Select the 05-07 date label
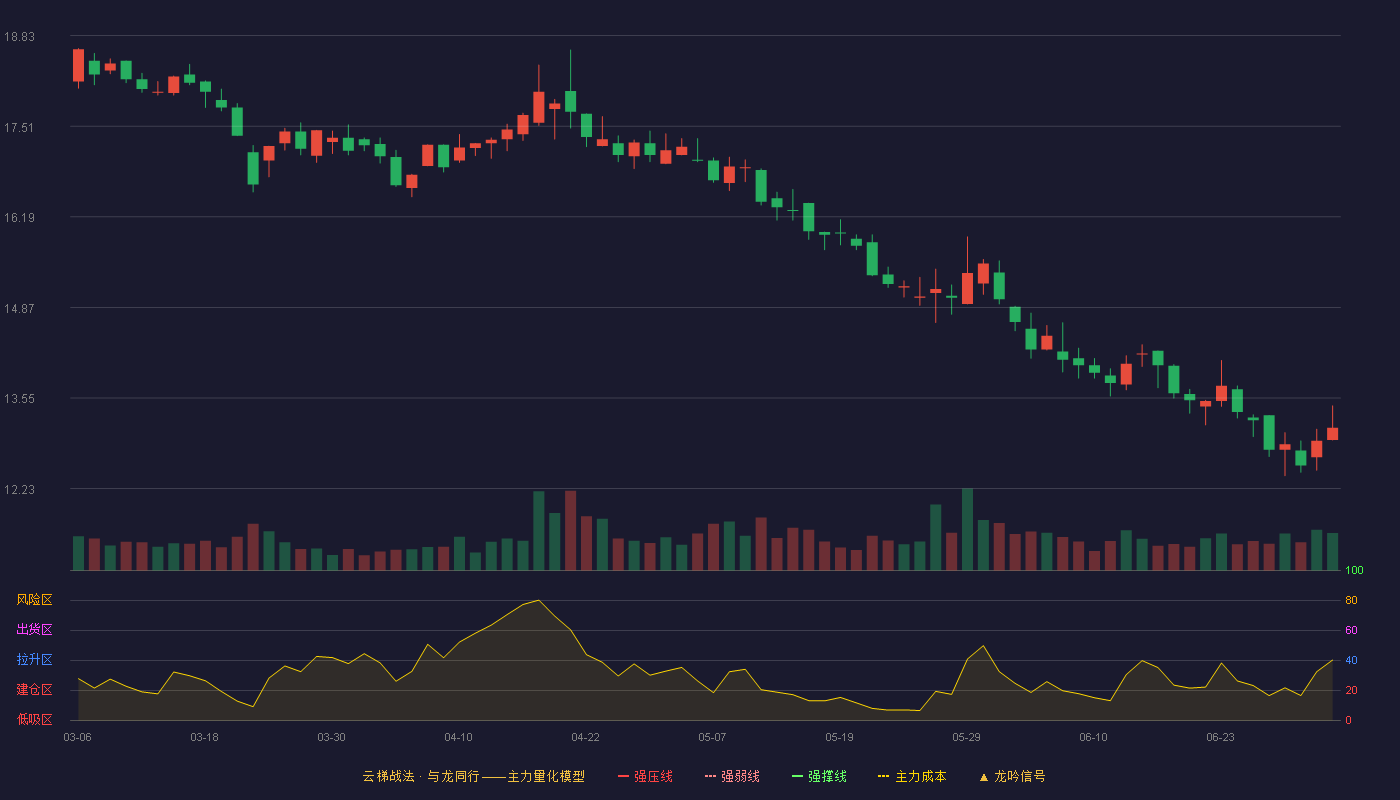The width and height of the screenshot is (1400, 800). tap(712, 737)
